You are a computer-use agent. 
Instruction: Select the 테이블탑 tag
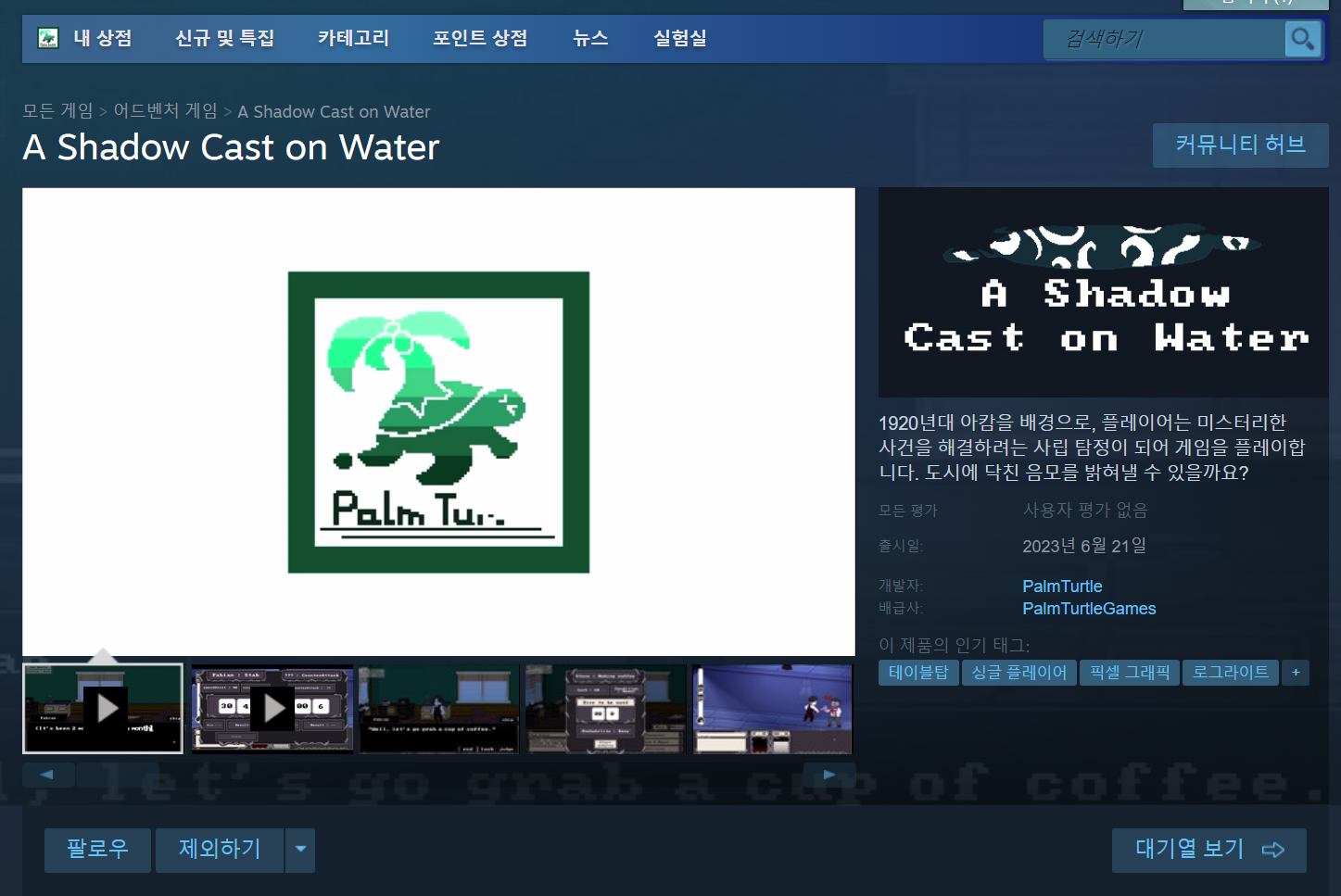point(918,673)
